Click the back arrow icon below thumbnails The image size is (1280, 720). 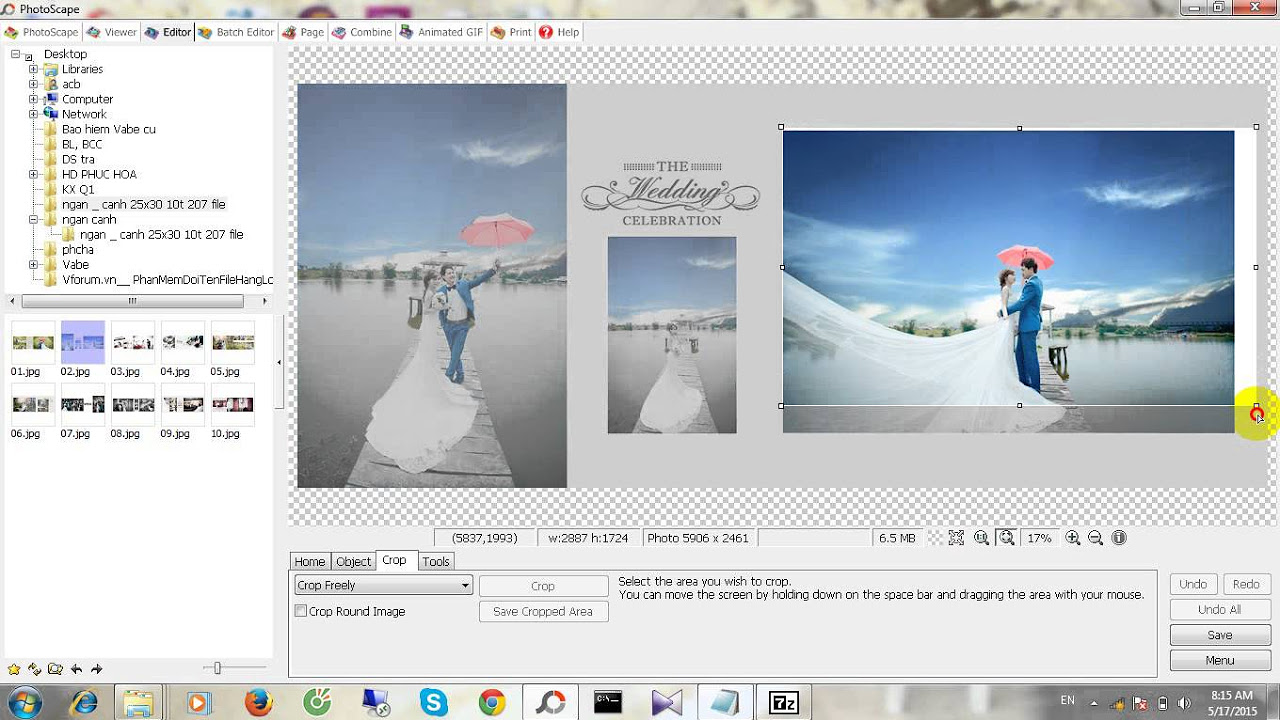[x=76, y=669]
